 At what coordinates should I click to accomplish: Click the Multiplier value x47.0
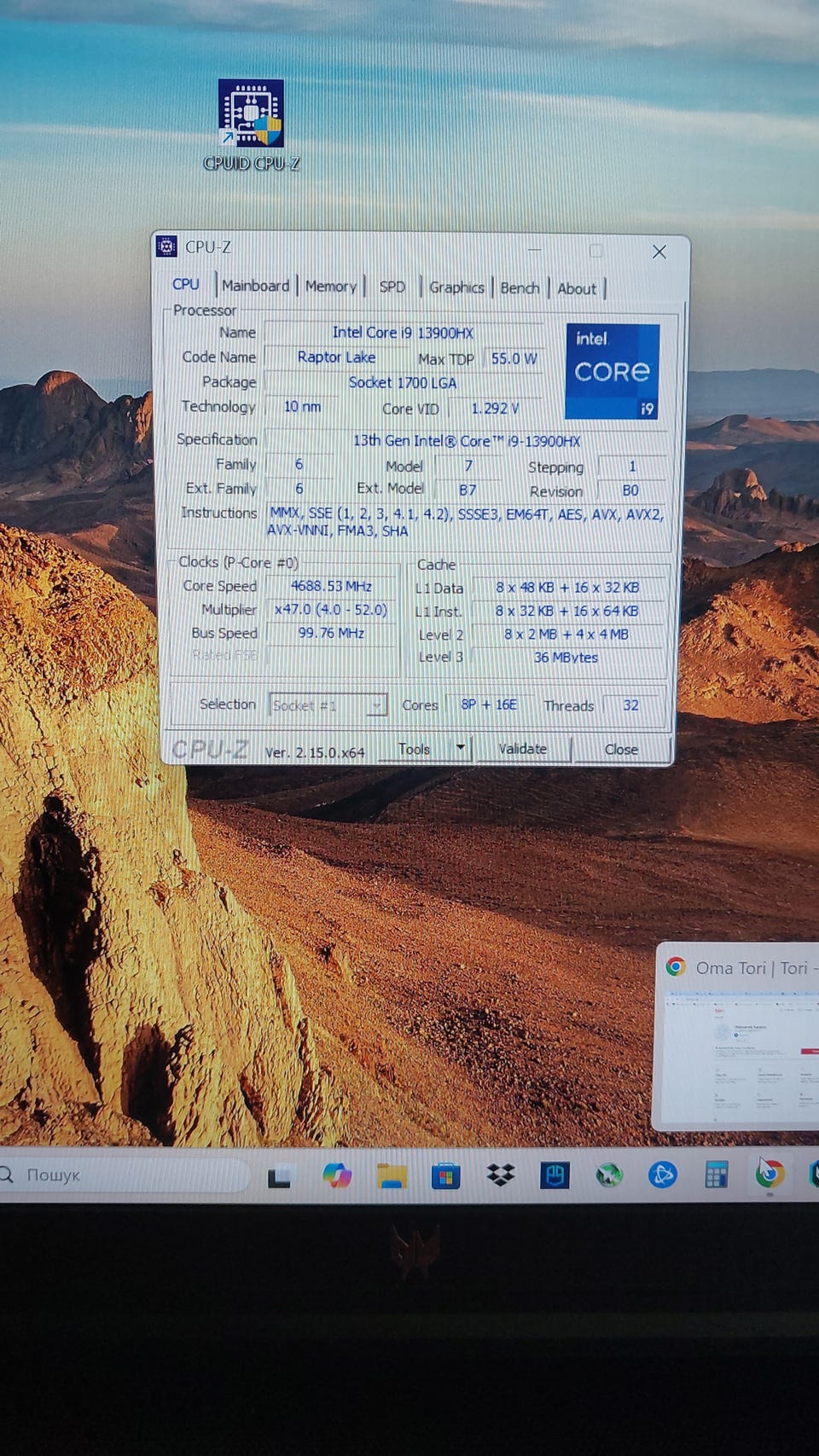[x=331, y=610]
